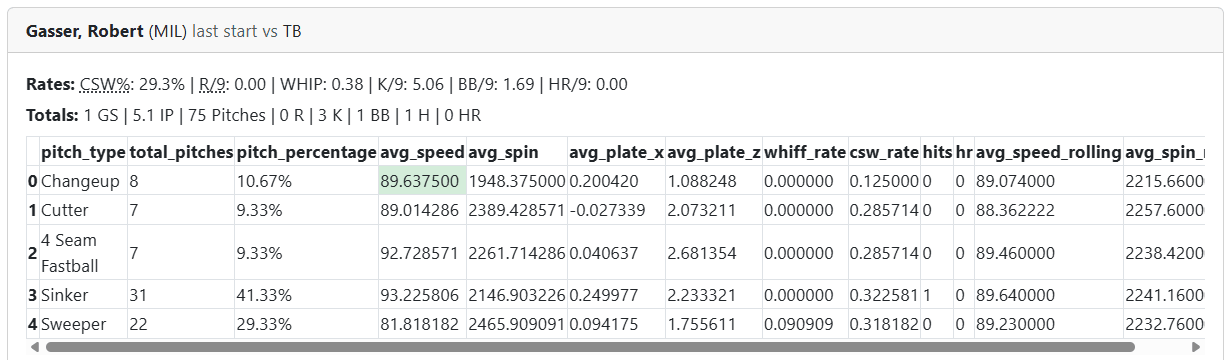Click Sinker avg_speed value 93.225806

pos(422,295)
